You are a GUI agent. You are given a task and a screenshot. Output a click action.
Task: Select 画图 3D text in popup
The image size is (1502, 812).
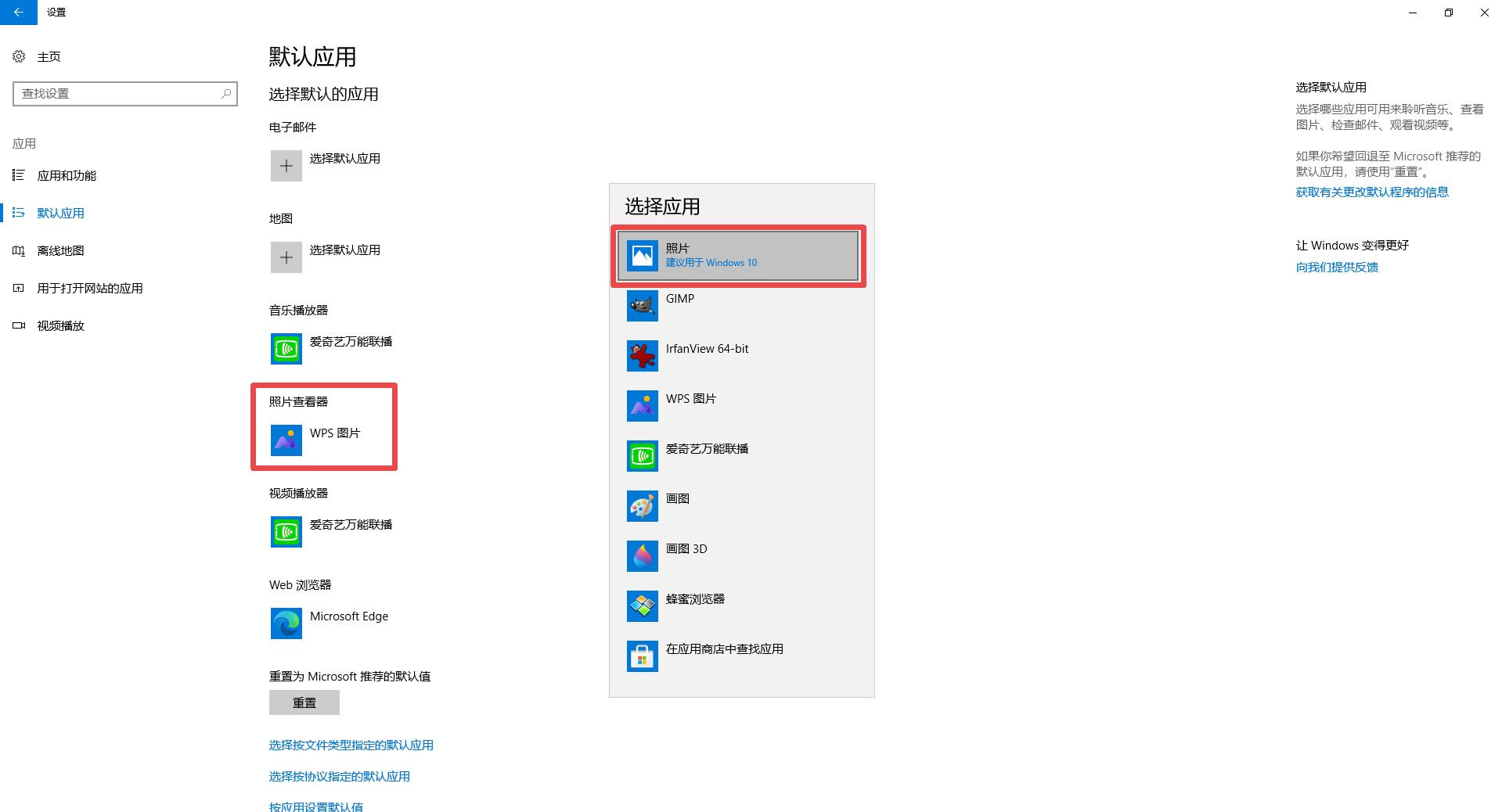coord(686,549)
